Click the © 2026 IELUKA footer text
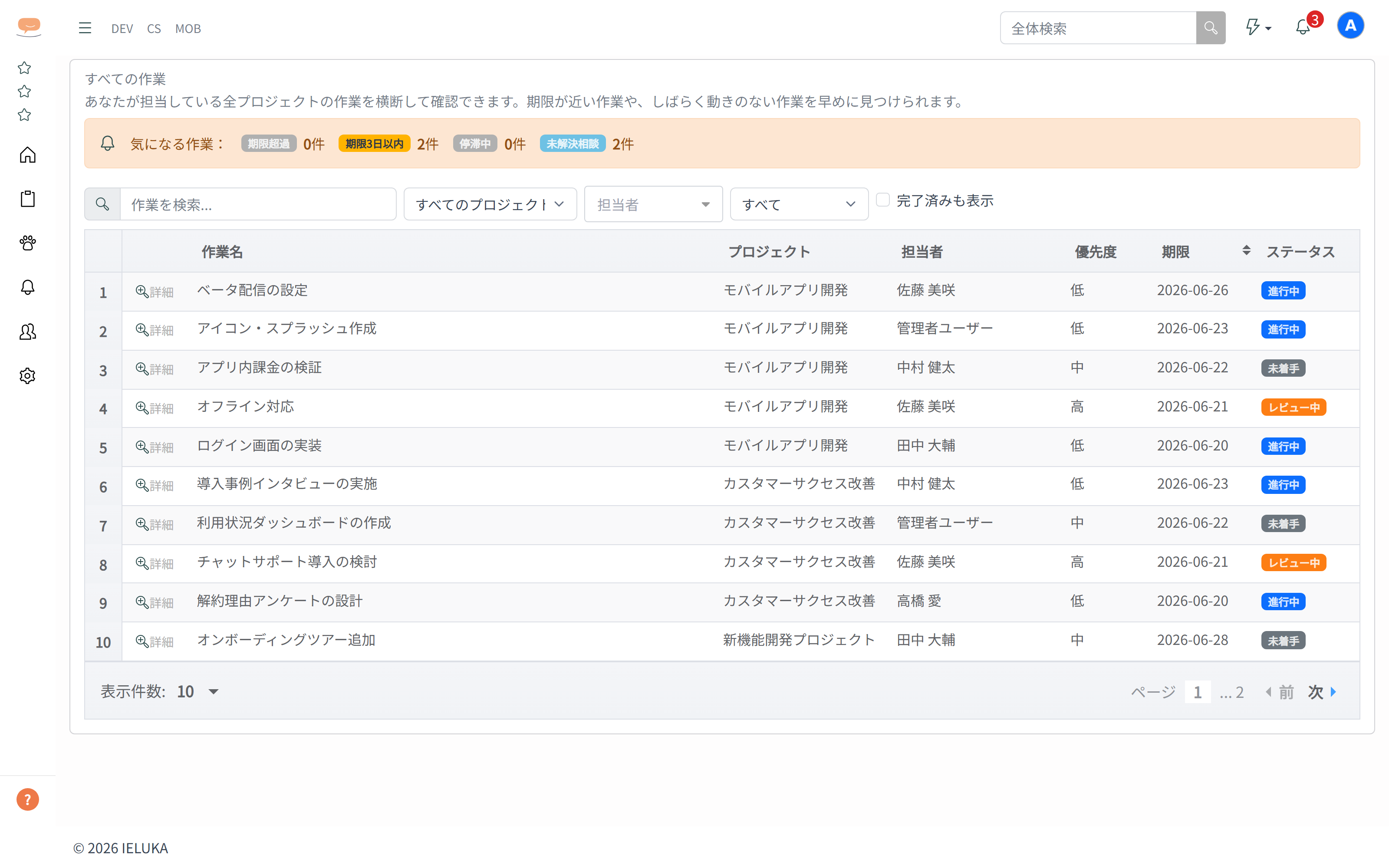Screen dimensions: 1389x868 tap(121, 848)
